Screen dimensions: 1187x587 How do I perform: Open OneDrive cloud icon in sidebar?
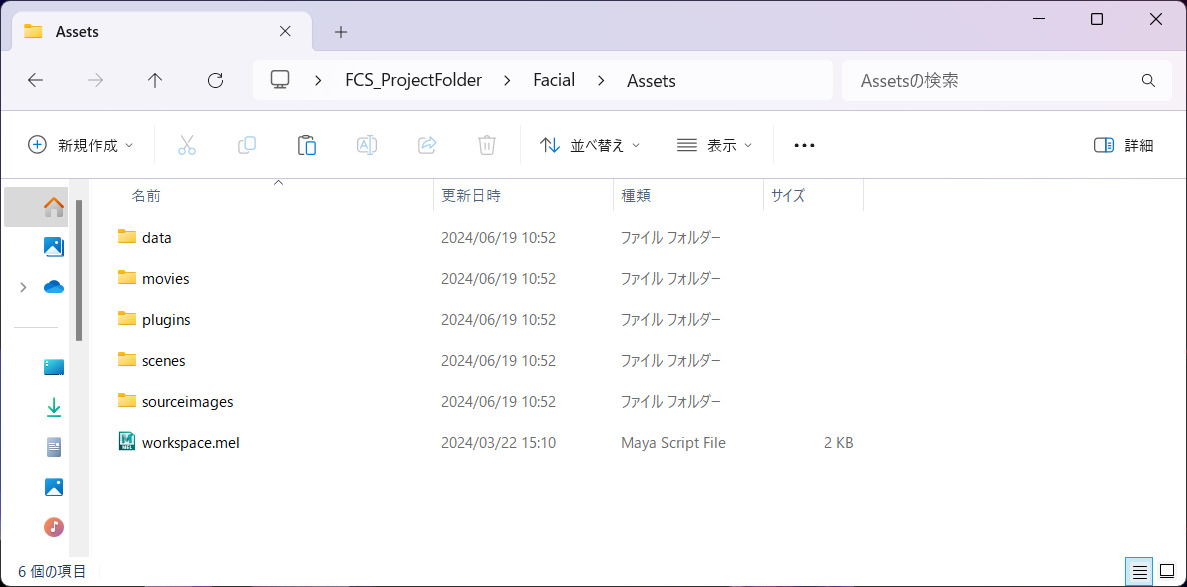54,287
